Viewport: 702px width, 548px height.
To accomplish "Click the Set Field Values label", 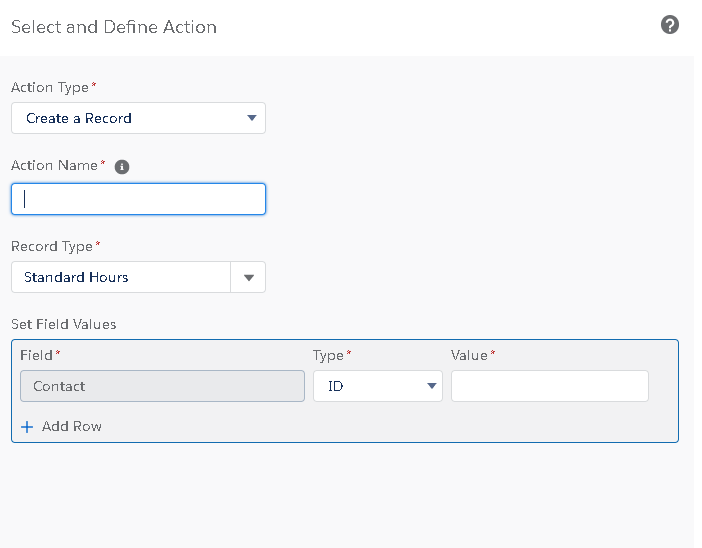I will (63, 324).
